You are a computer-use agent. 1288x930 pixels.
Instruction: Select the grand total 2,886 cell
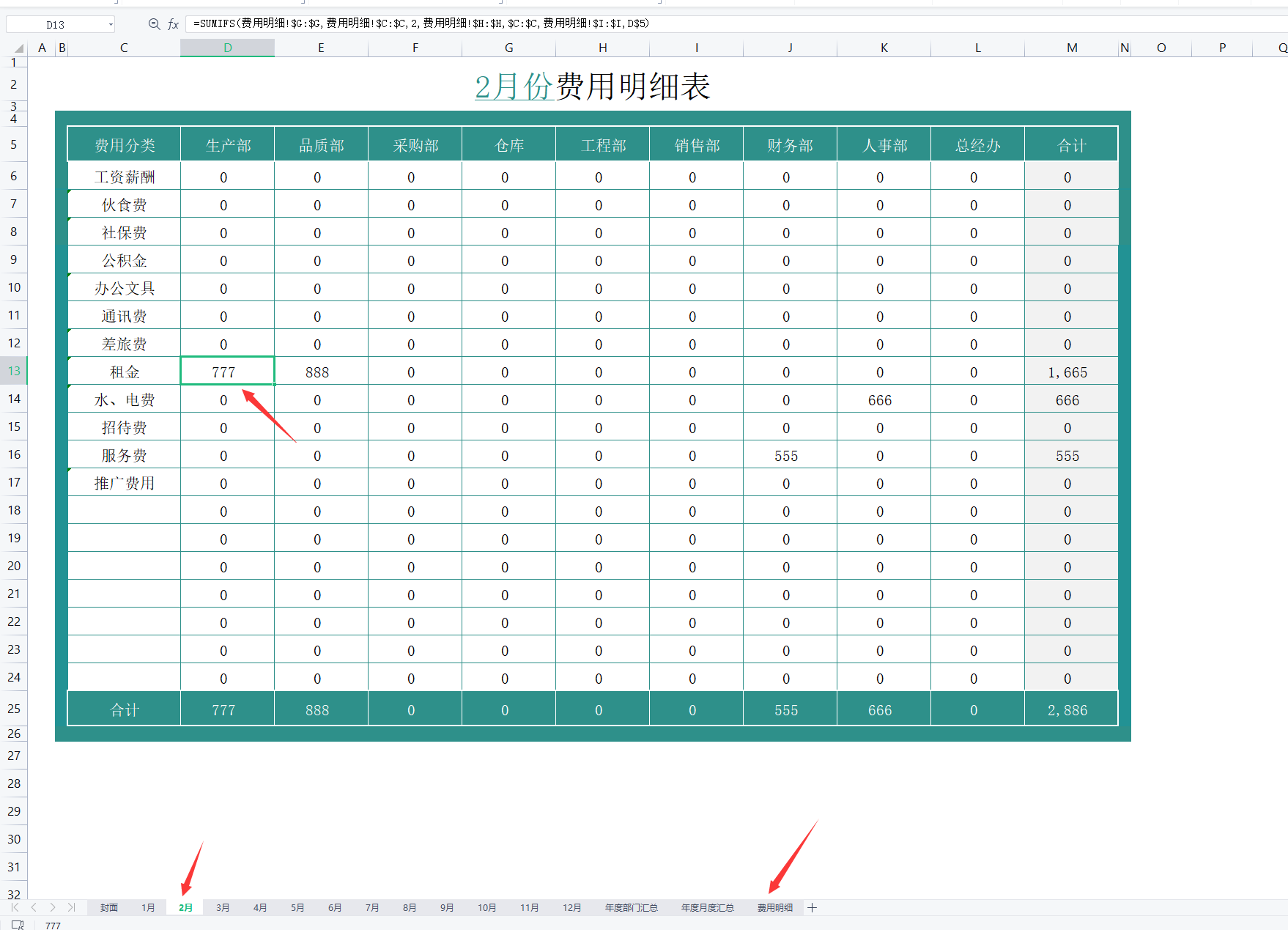1072,709
